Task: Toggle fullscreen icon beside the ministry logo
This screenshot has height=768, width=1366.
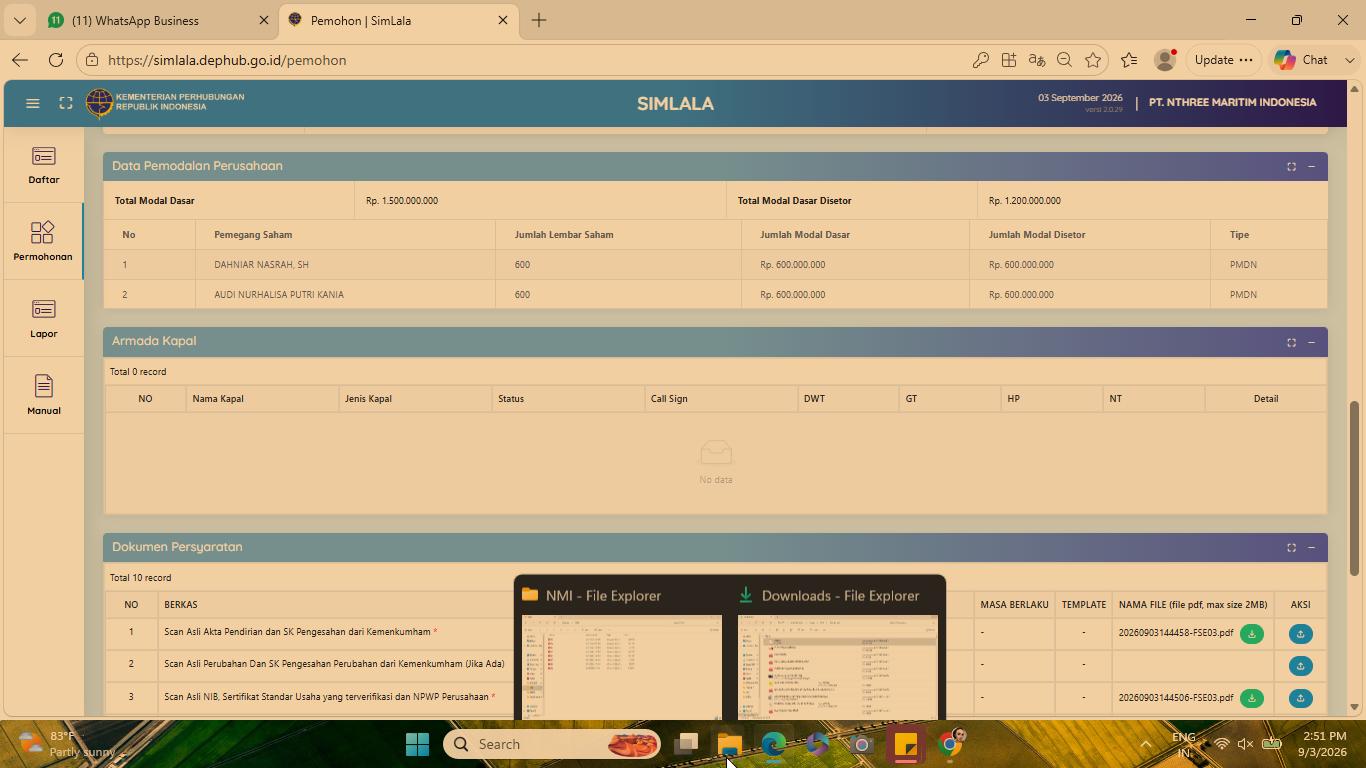Action: [65, 103]
